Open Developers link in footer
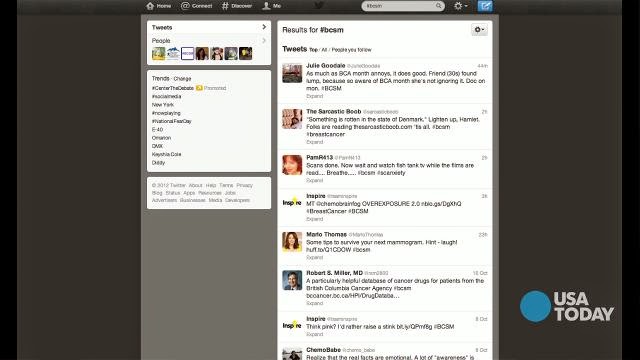640x360 pixels. pyautogui.click(x=237, y=200)
